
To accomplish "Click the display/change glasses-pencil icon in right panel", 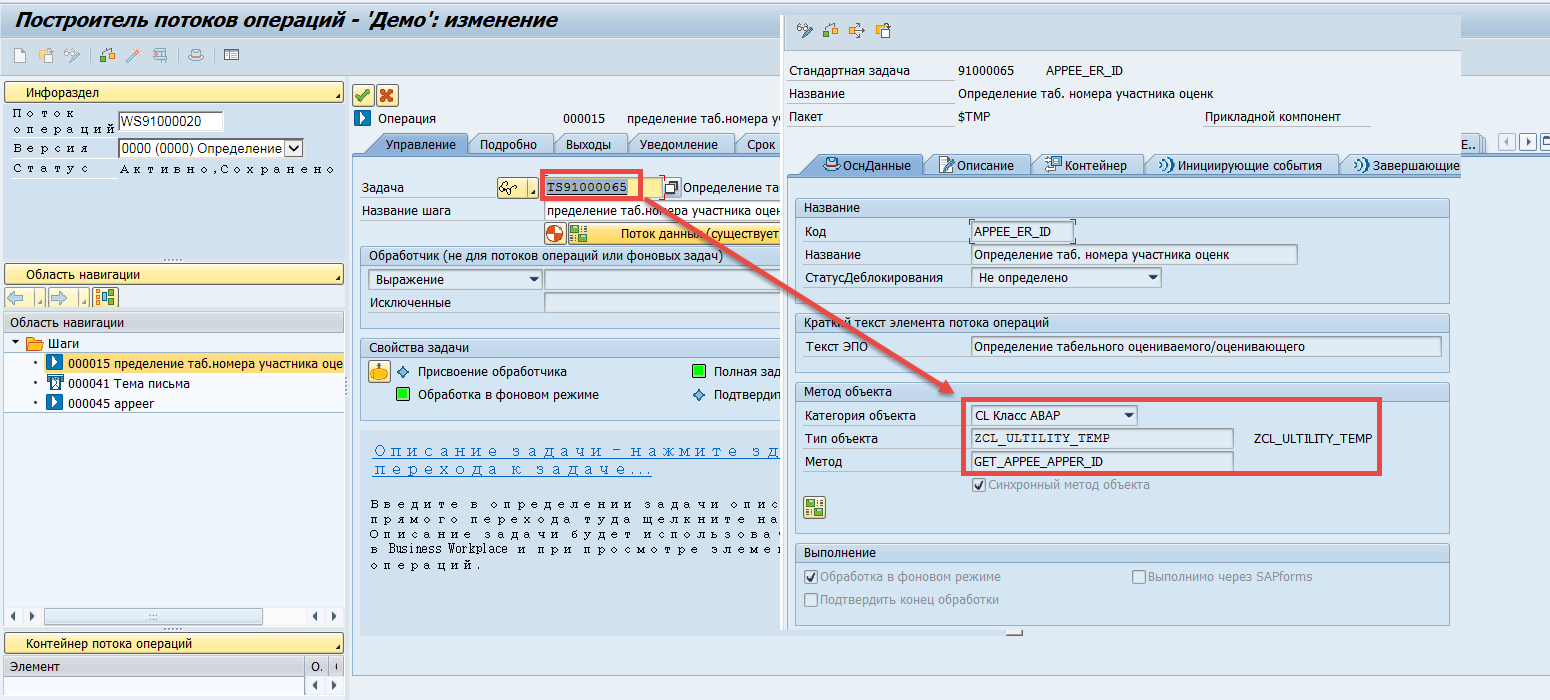I will pyautogui.click(x=804, y=31).
